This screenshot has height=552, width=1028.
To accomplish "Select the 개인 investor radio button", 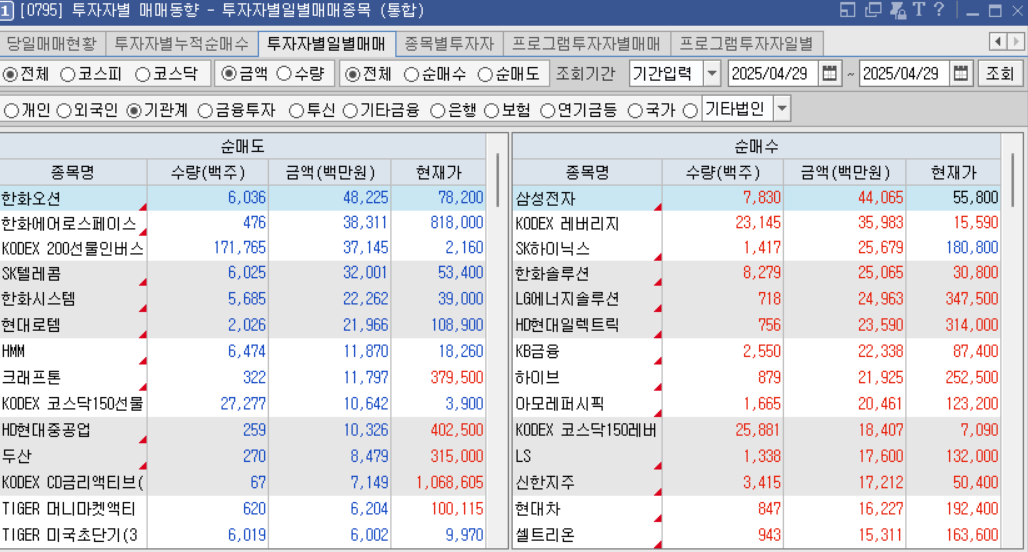I will pyautogui.click(x=11, y=111).
